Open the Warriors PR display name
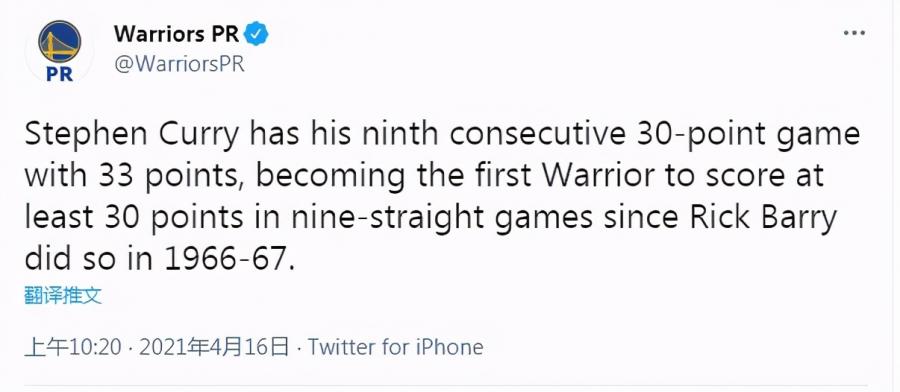900x392 pixels. pos(177,34)
